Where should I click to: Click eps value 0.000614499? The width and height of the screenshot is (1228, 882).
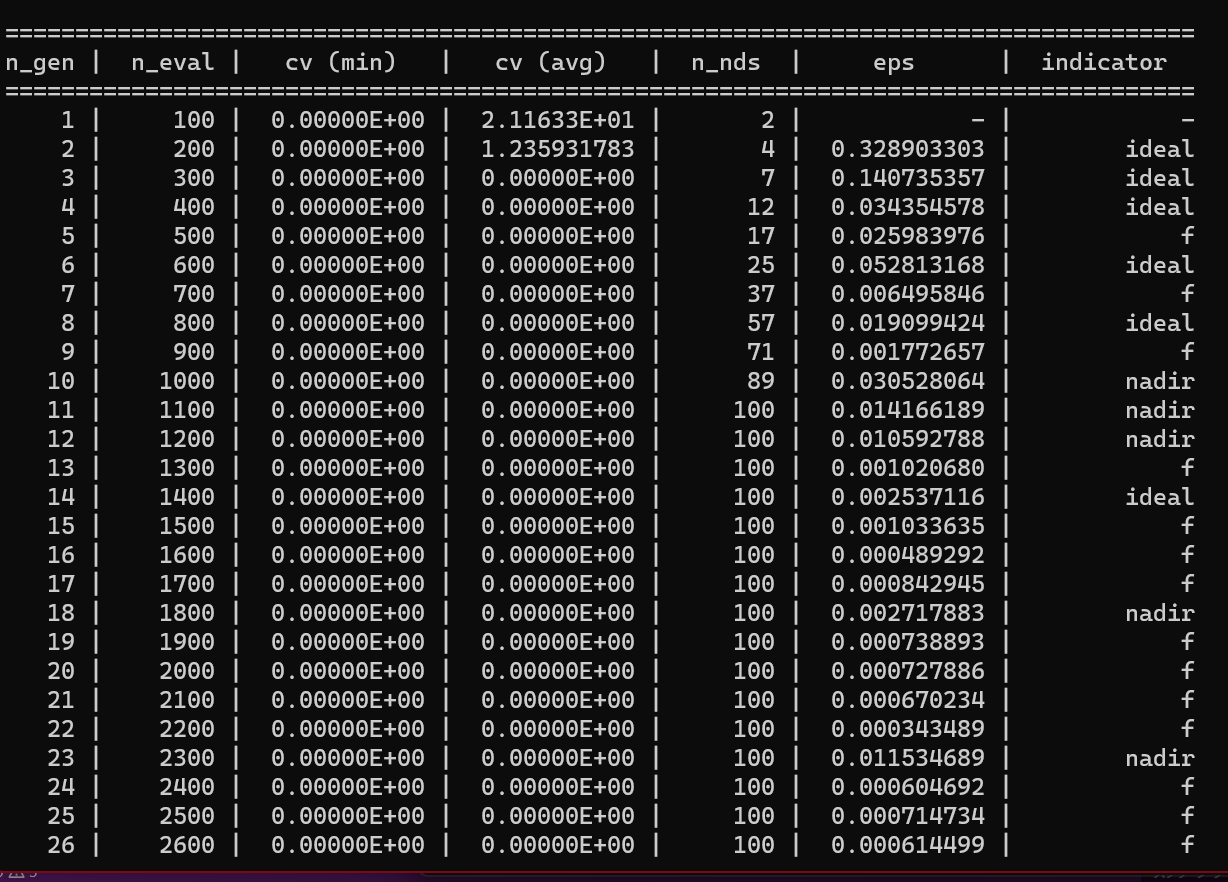(907, 846)
